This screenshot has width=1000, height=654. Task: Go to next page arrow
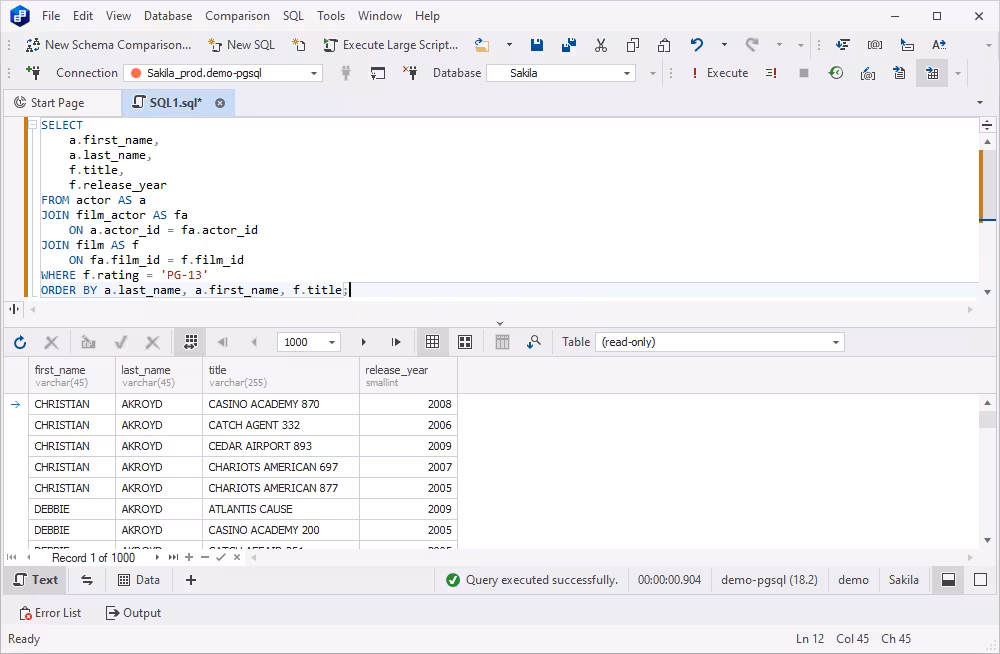pyautogui.click(x=364, y=343)
